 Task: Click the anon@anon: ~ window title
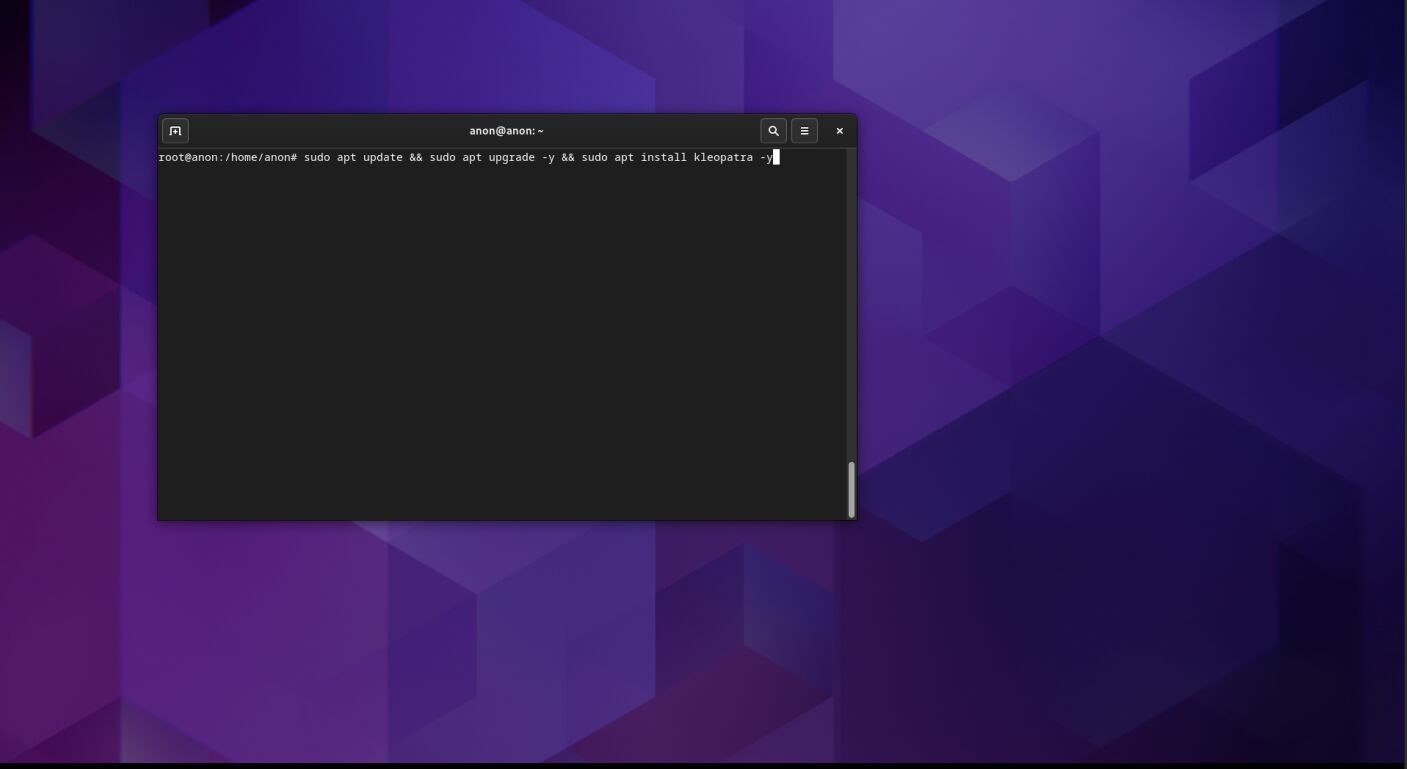click(506, 131)
